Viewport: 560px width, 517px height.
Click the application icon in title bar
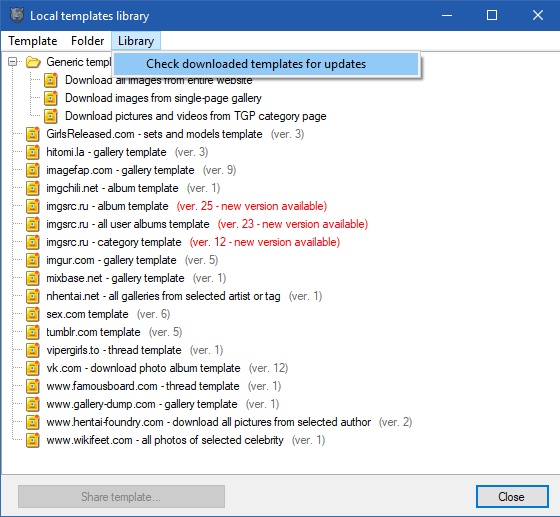16,15
